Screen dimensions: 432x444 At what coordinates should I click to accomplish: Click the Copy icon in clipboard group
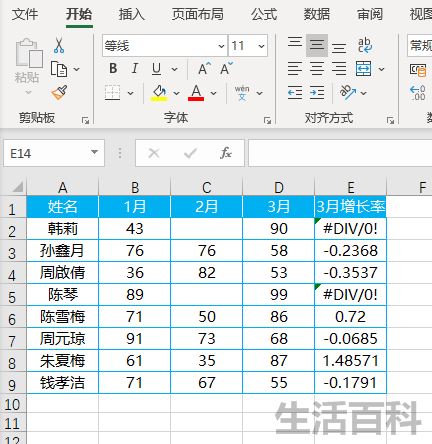pos(59,69)
